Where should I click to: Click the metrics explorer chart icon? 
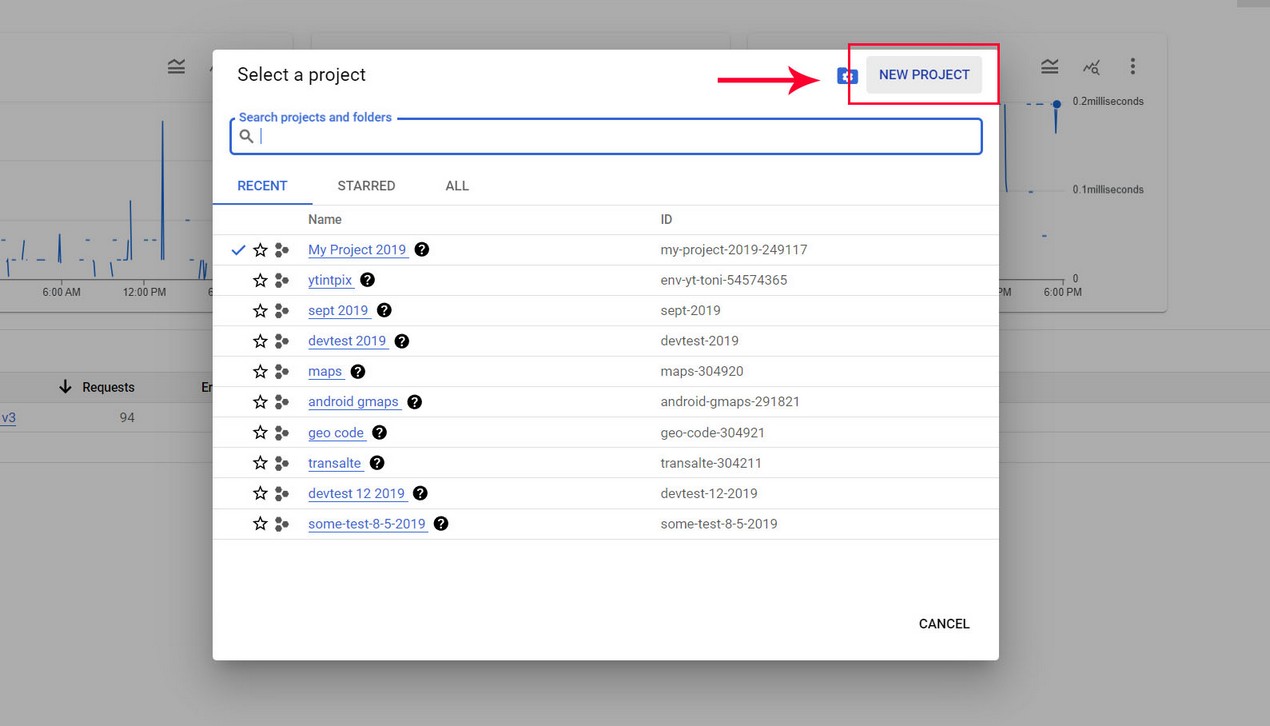pos(1091,67)
